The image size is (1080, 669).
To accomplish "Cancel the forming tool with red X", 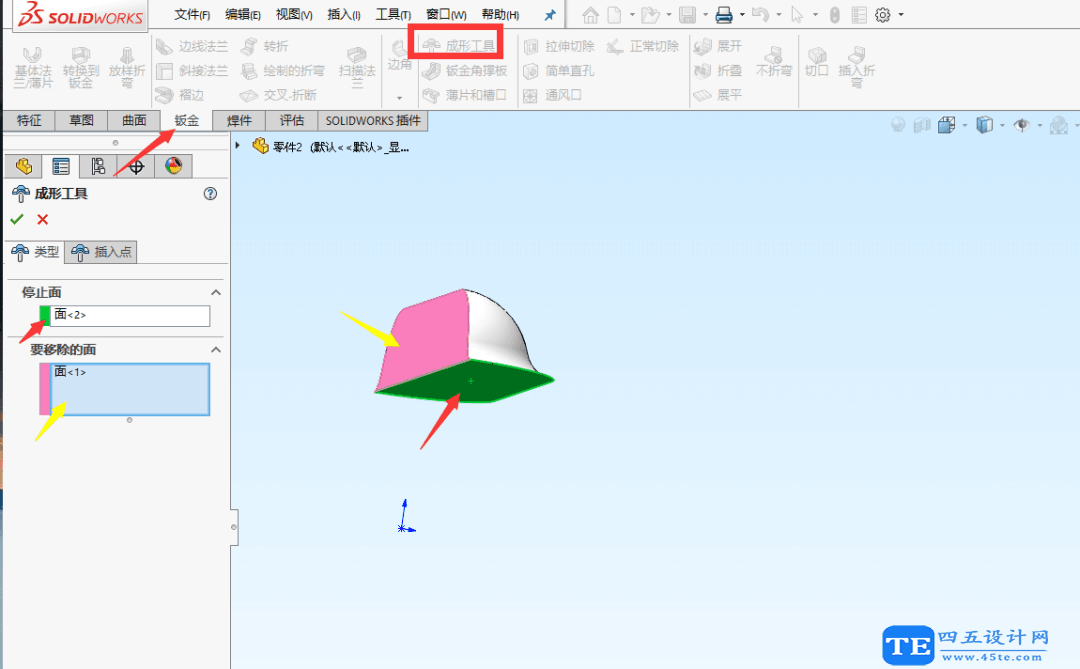I will (42, 220).
